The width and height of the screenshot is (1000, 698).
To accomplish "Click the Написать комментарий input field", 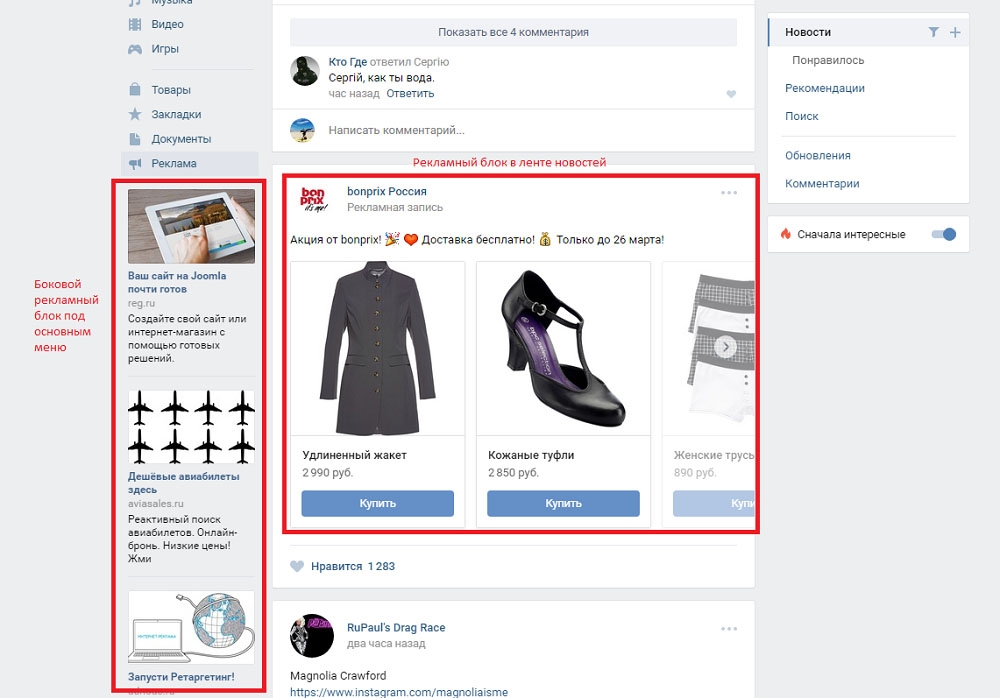I will [513, 130].
